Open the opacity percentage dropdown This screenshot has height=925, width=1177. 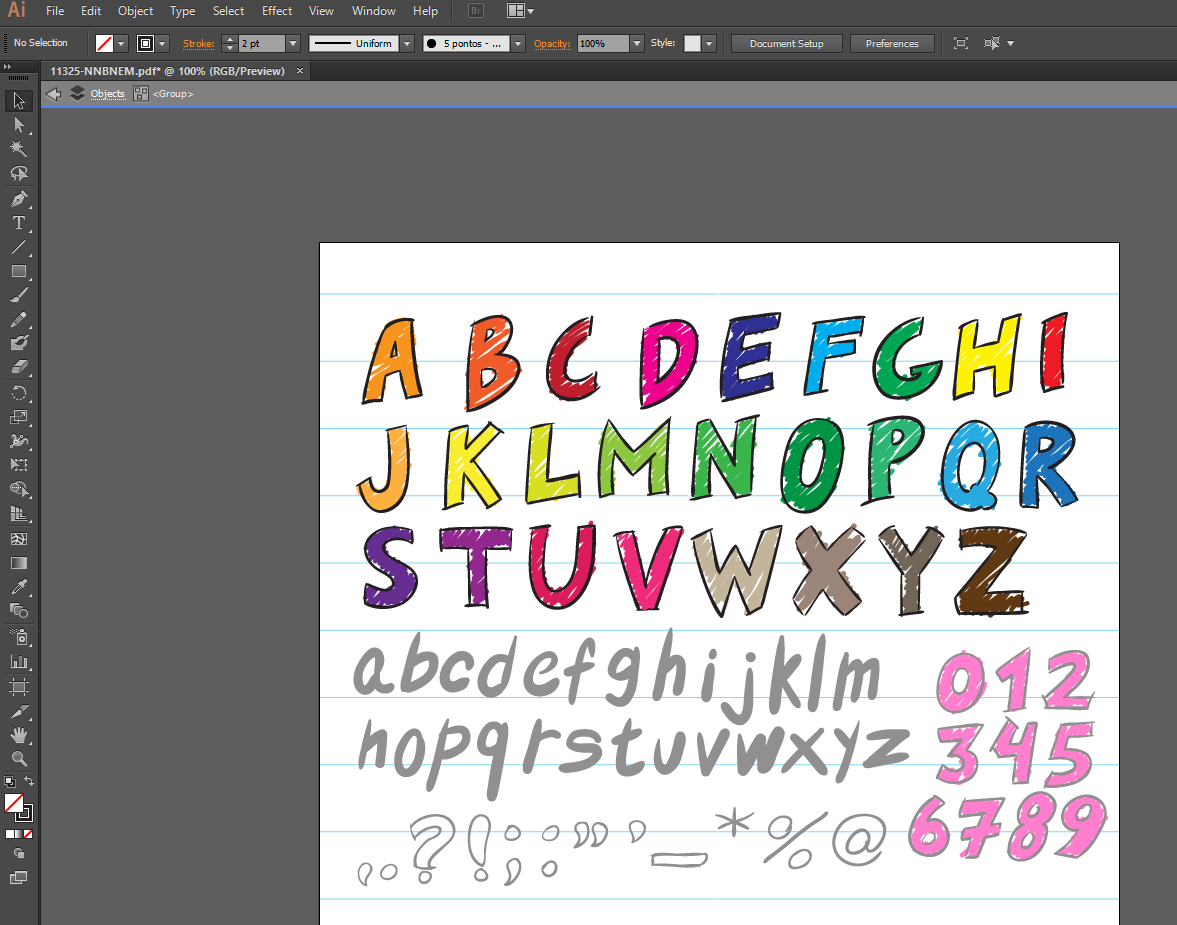point(636,44)
